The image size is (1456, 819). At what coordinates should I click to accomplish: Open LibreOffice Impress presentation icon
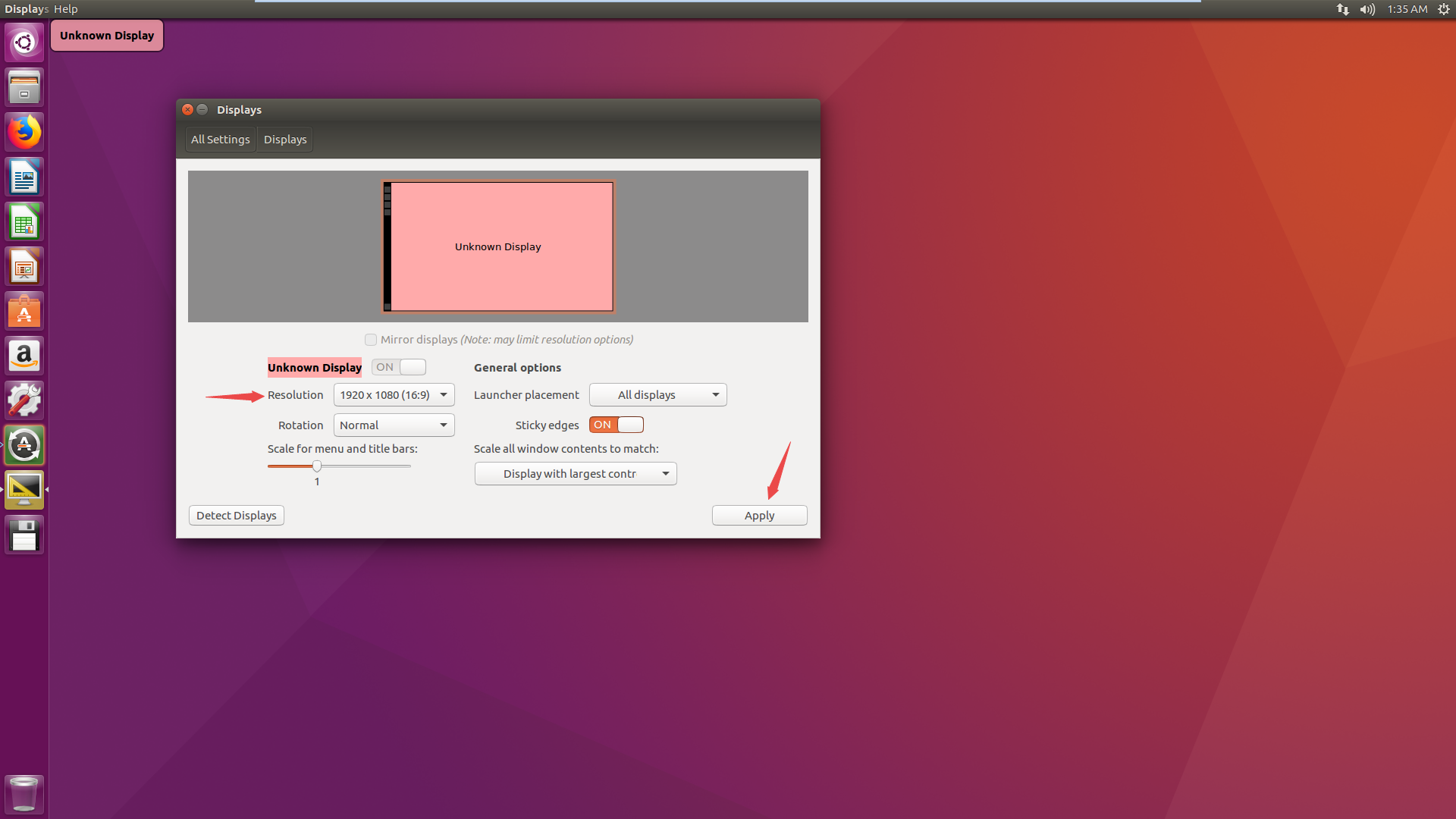[24, 267]
